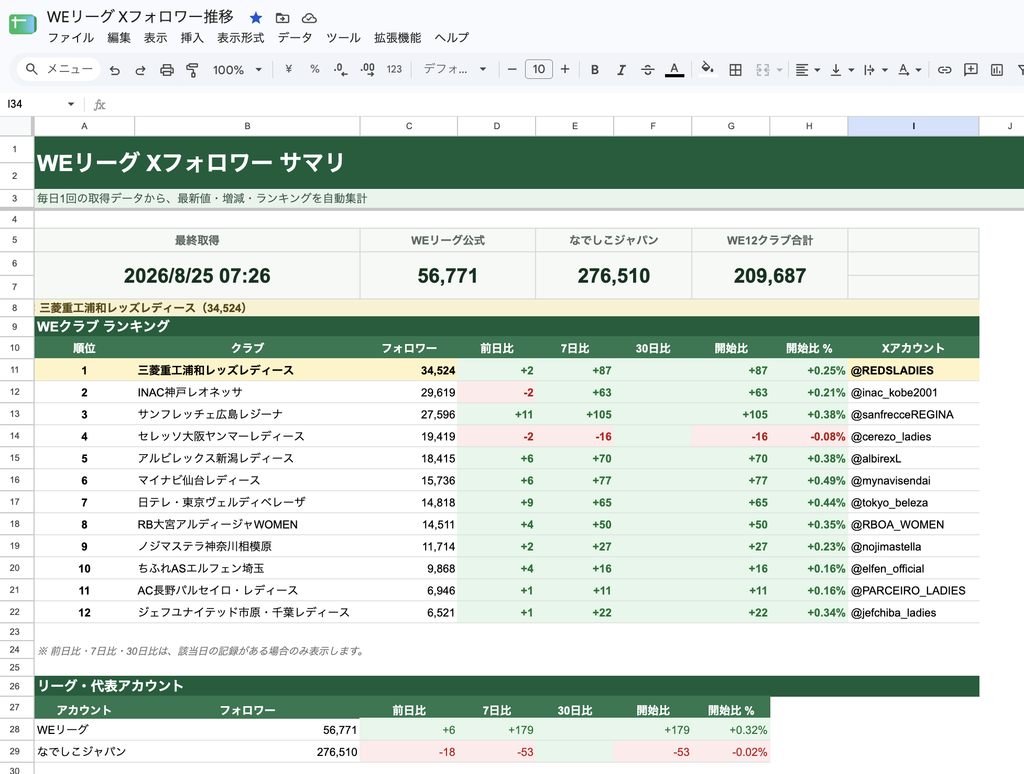Decrease the font size with minus
Image resolution: width=1024 pixels, height=774 pixels.
pyautogui.click(x=512, y=69)
